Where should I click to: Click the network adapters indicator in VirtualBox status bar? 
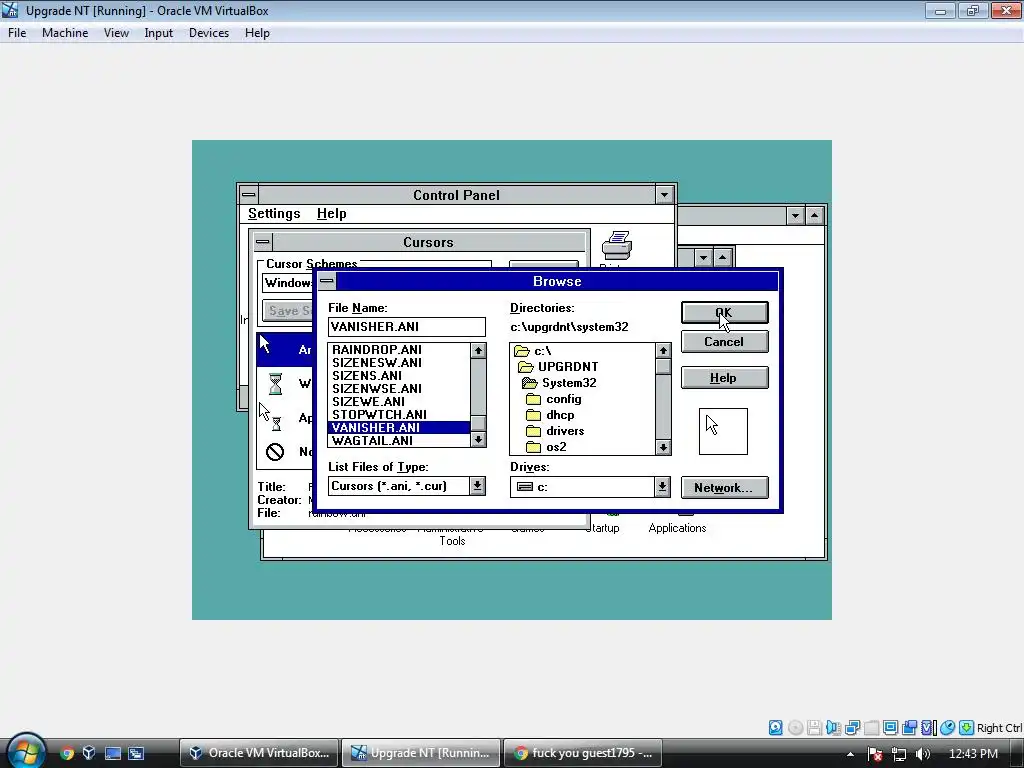click(852, 728)
